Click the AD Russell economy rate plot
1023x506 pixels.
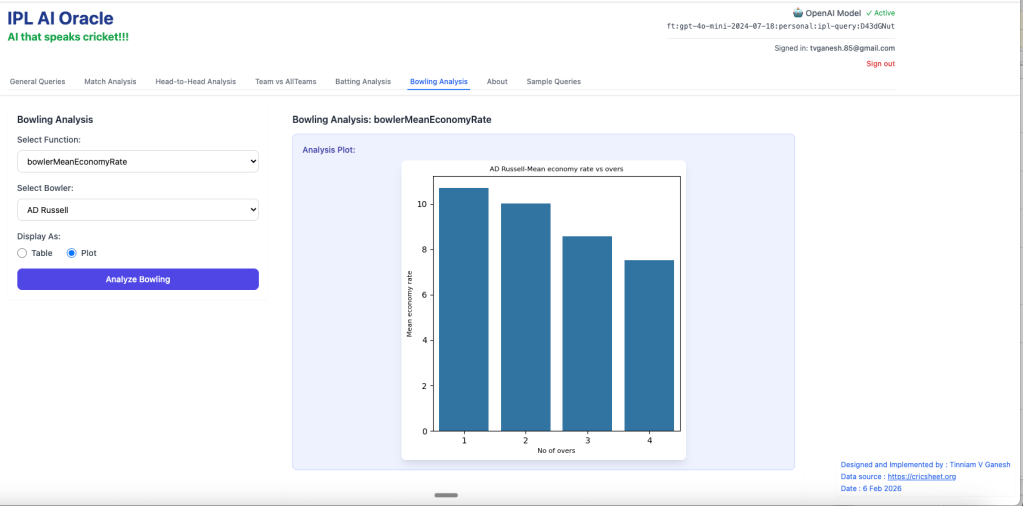[x=543, y=310]
